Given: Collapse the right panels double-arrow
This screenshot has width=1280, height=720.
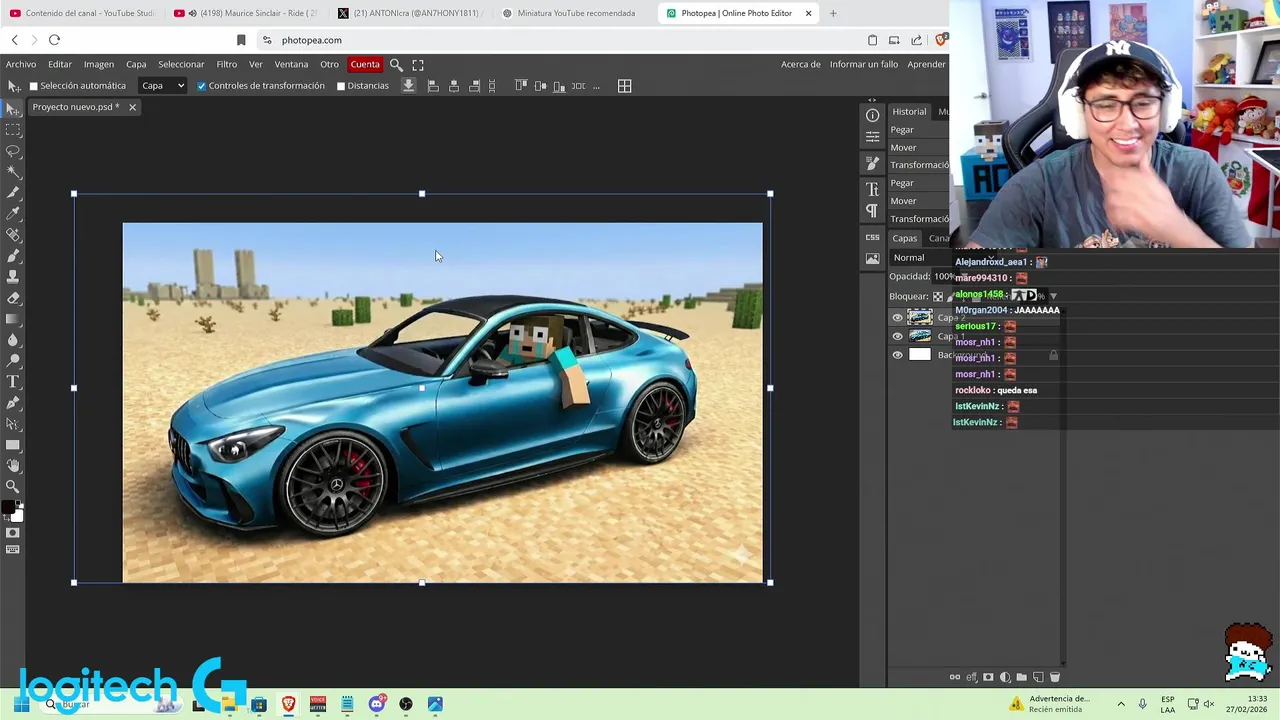Looking at the screenshot, I should click(872, 100).
